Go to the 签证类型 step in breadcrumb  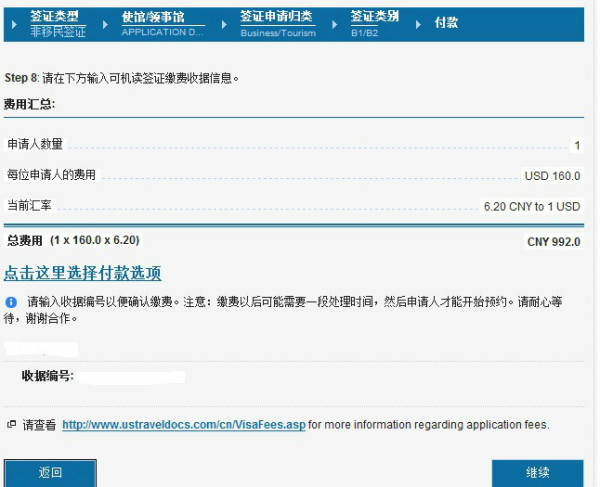coord(58,24)
